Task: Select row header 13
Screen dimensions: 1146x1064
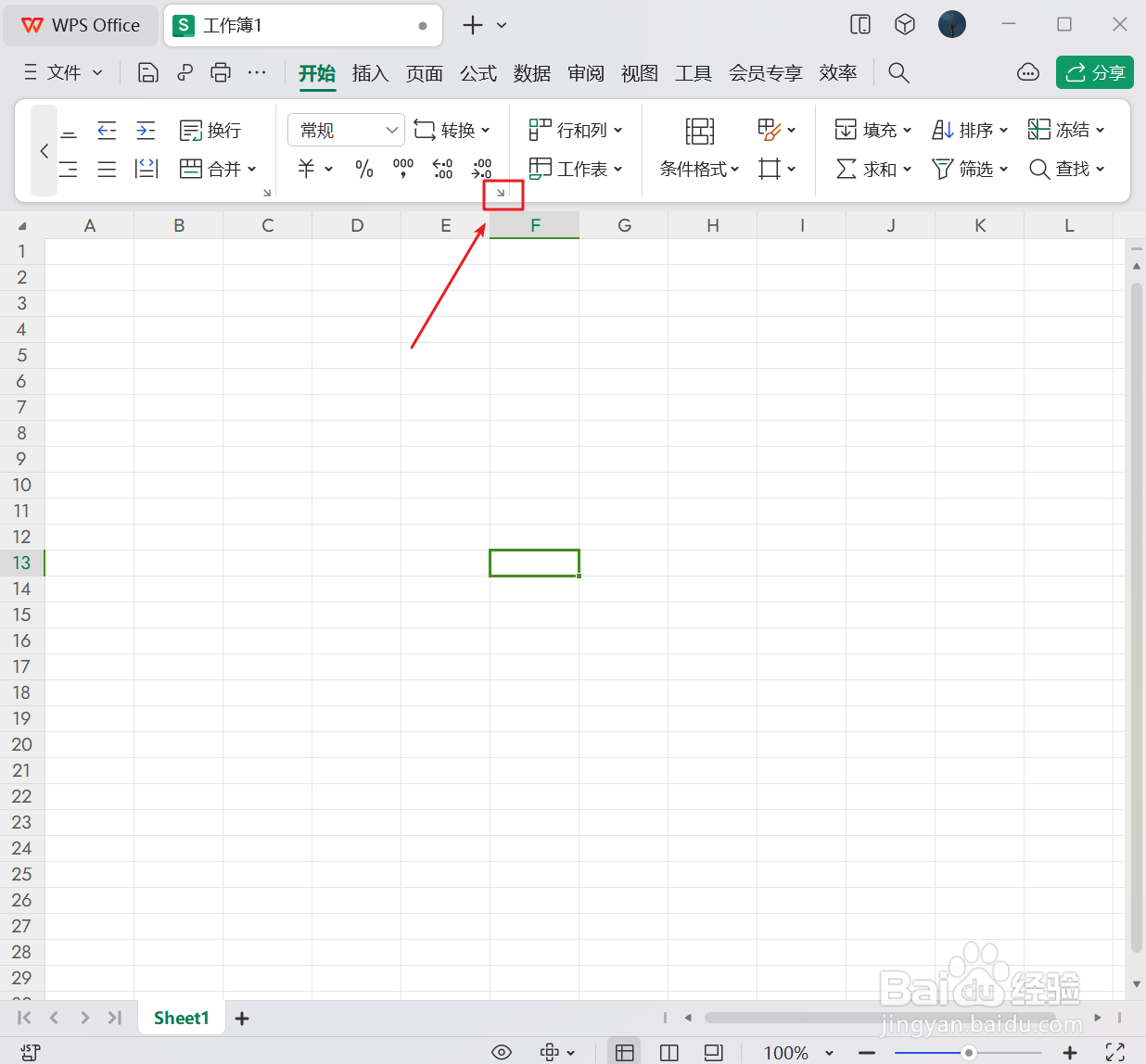Action: (22, 563)
